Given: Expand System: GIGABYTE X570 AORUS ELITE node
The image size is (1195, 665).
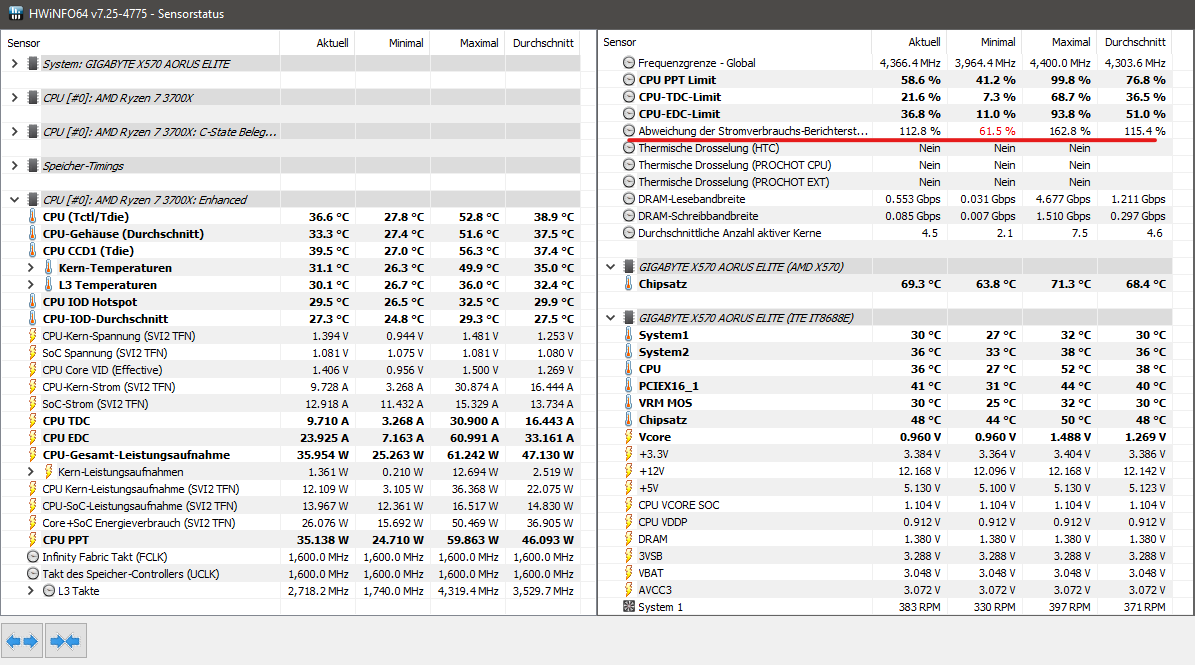Looking at the screenshot, I should coord(14,64).
